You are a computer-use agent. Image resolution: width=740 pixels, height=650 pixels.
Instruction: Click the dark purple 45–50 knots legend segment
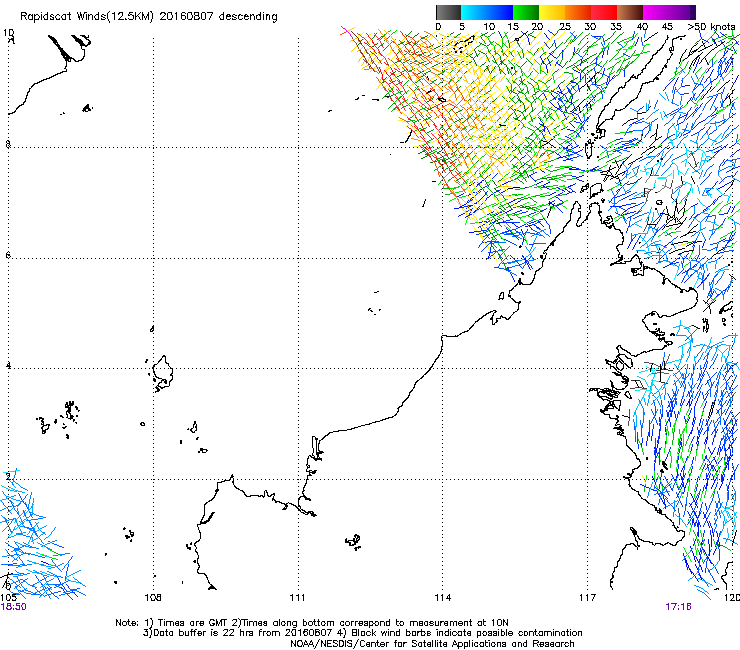(682, 12)
